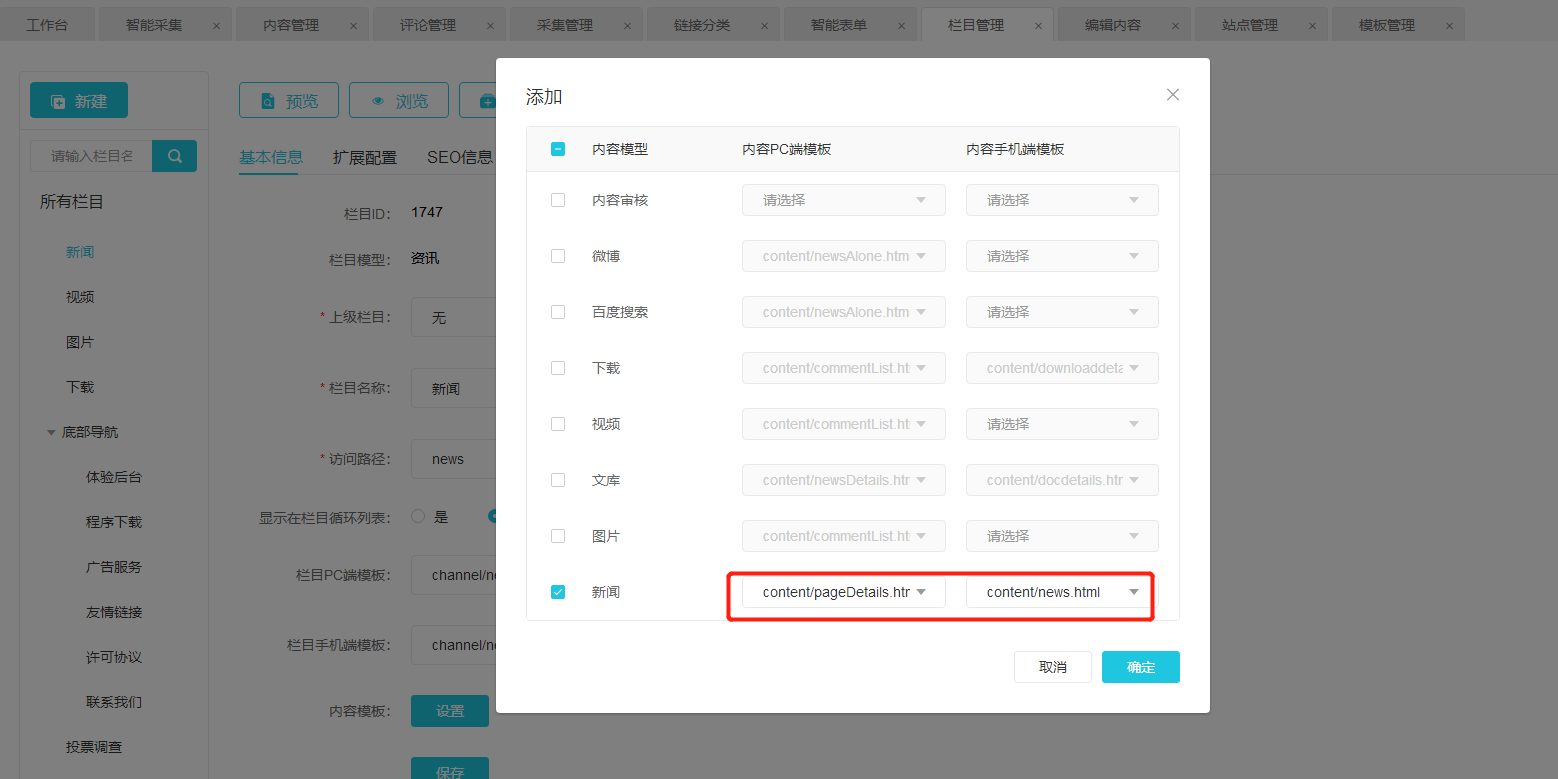Image resolution: width=1558 pixels, height=779 pixels.
Task: Open the PC template dropdown for the 图片 row
Action: pyautogui.click(x=844, y=536)
